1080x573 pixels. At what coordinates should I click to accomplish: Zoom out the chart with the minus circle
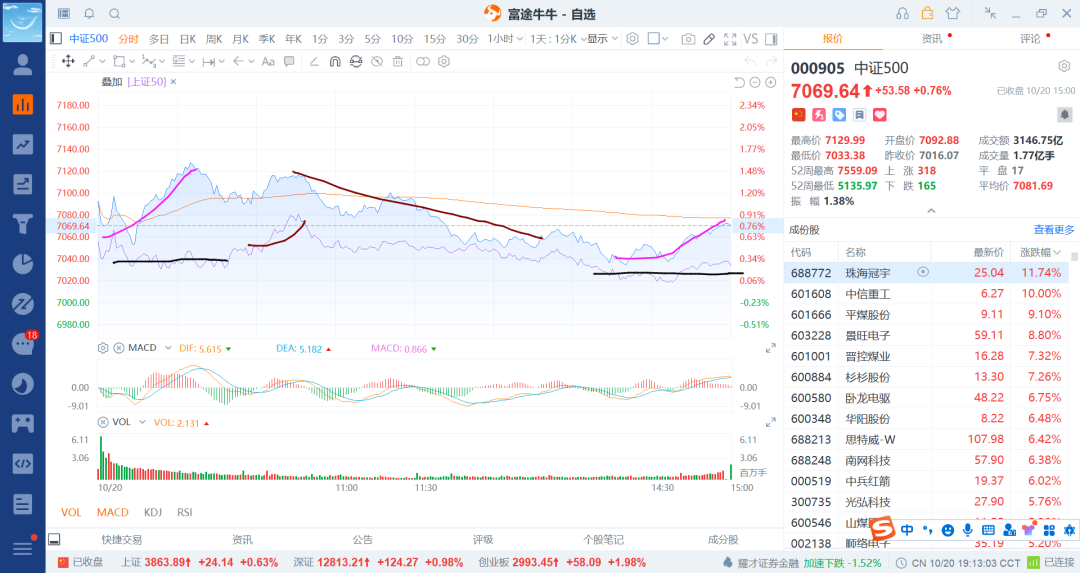pos(755,83)
